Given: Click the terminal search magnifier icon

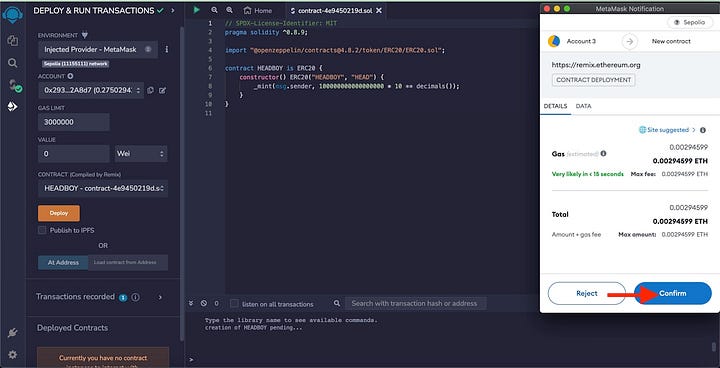Looking at the screenshot, I should click(x=337, y=303).
